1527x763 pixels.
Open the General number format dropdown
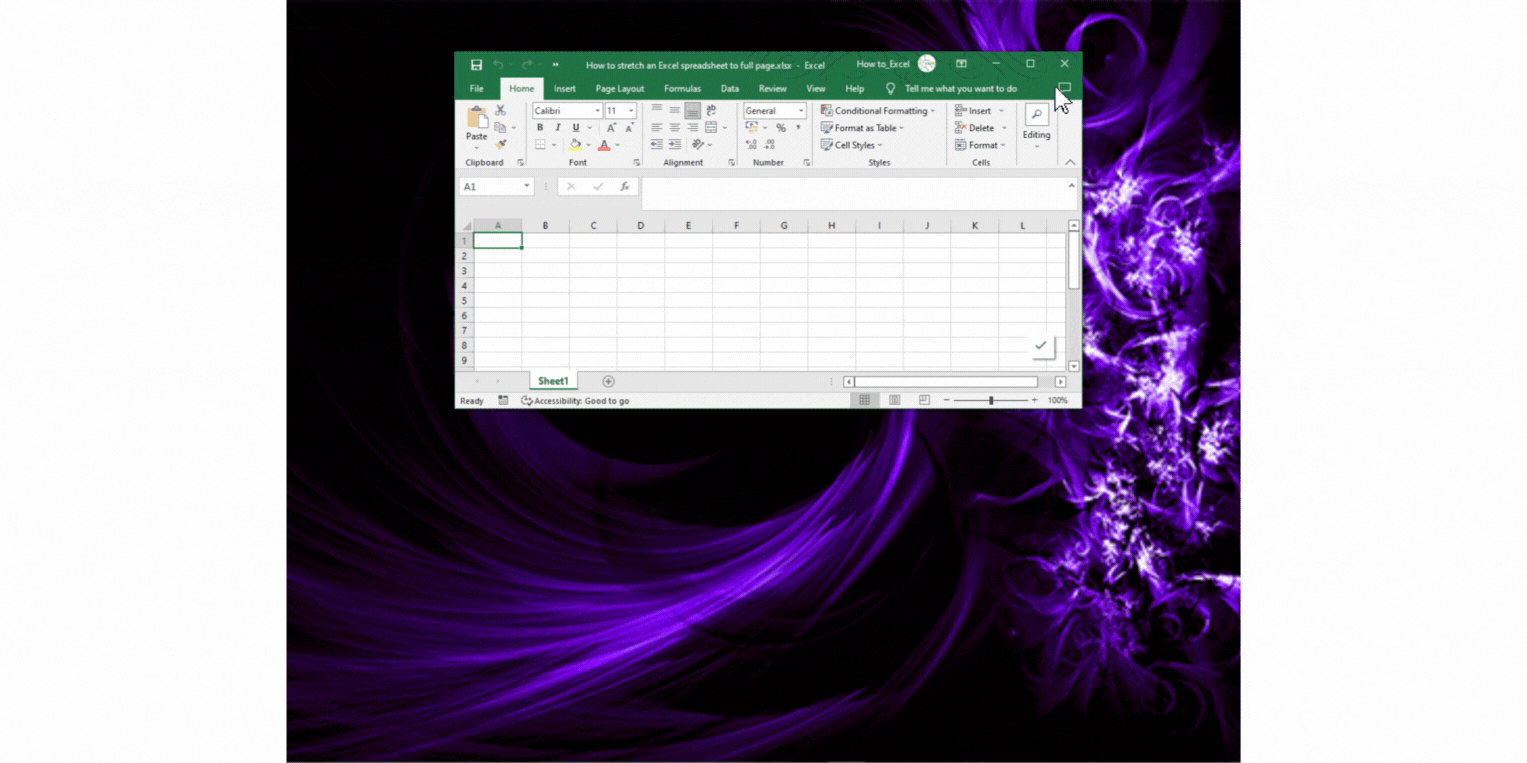[801, 111]
